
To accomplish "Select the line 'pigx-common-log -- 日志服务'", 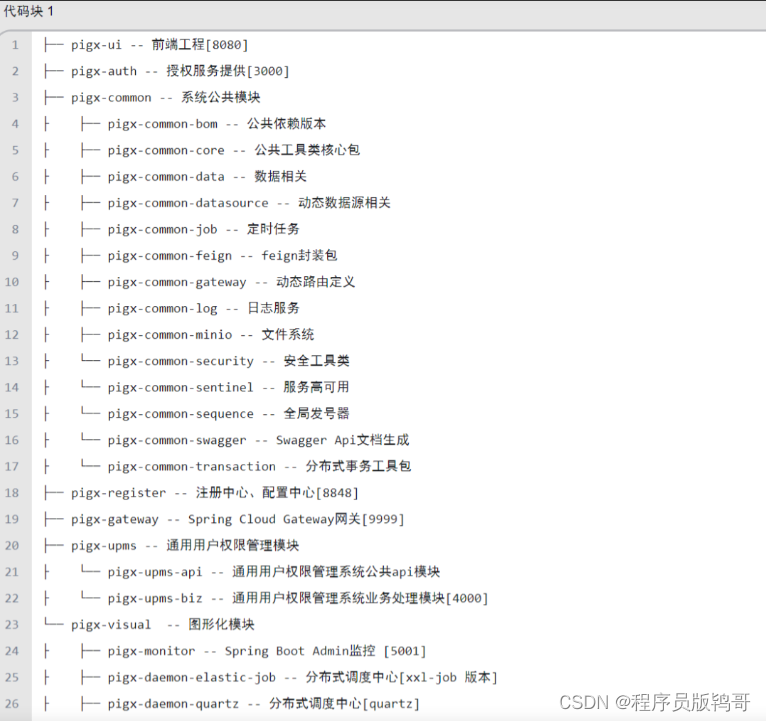I will coord(204,309).
